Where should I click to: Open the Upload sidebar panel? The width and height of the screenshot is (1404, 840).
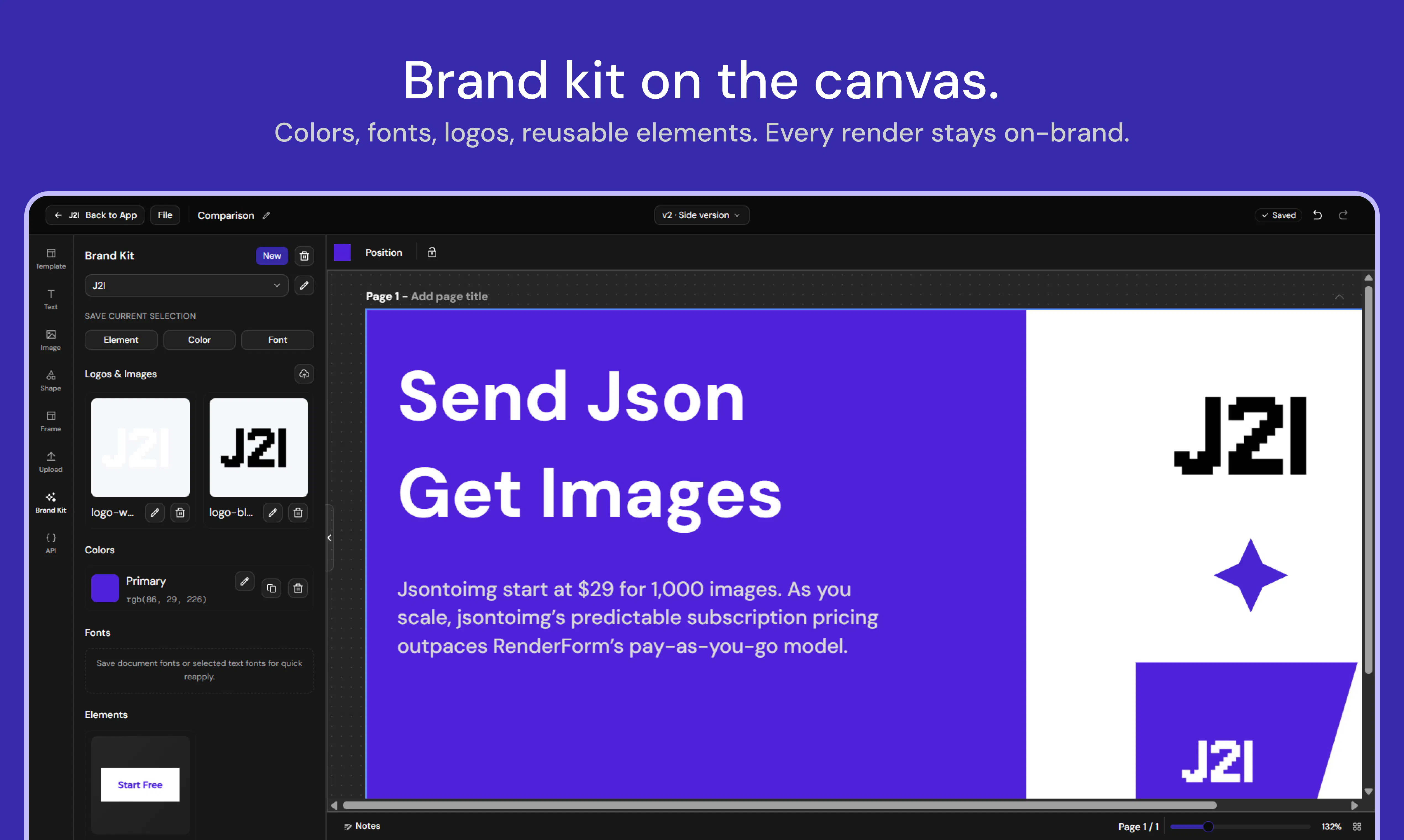pos(50,462)
